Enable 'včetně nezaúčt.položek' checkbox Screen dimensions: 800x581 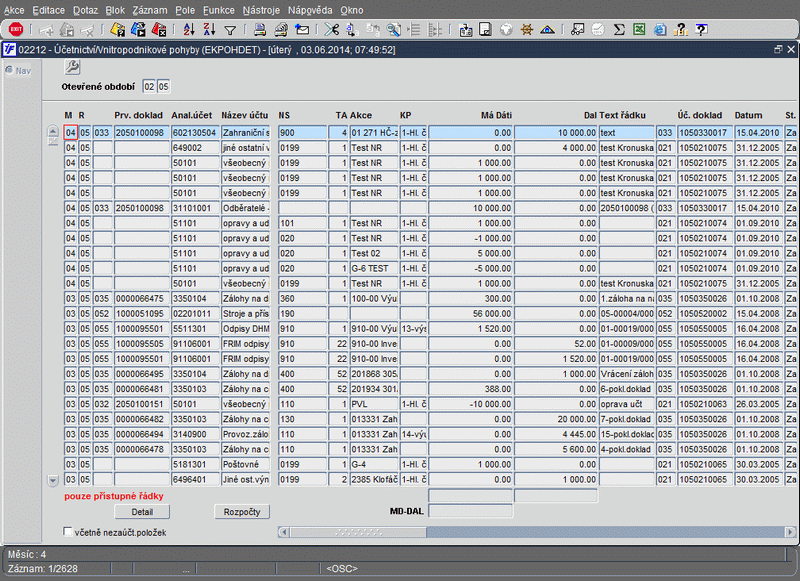pyautogui.click(x=68, y=532)
